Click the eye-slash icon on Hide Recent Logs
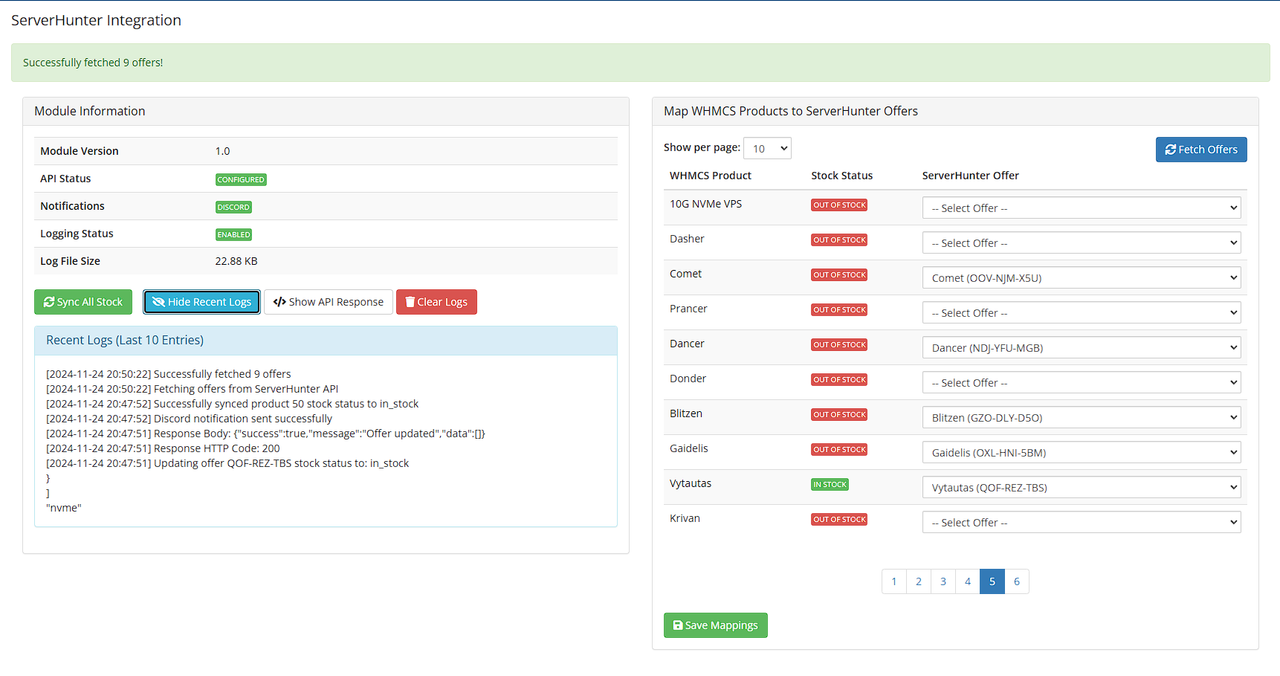Viewport: 1280px width, 676px height. point(158,302)
